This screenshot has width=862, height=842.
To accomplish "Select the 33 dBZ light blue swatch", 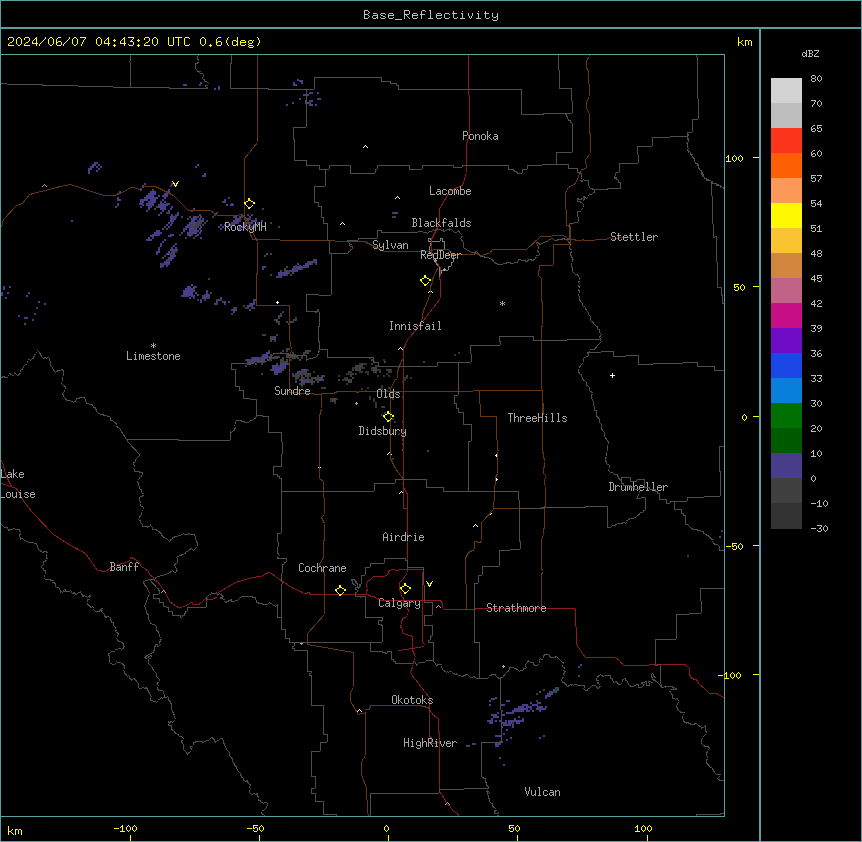I will click(x=786, y=391).
